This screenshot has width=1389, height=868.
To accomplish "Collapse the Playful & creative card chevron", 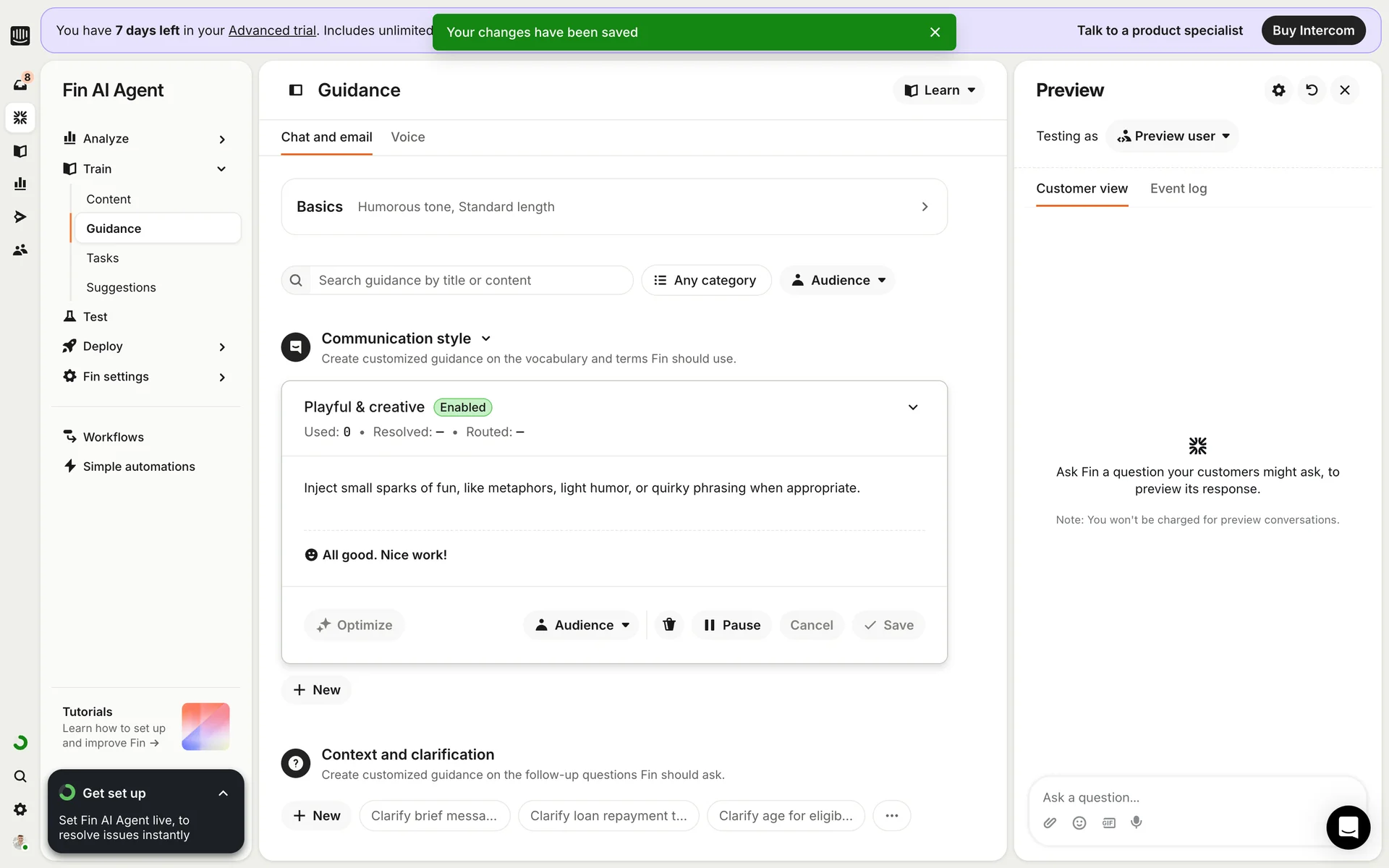I will click(913, 407).
